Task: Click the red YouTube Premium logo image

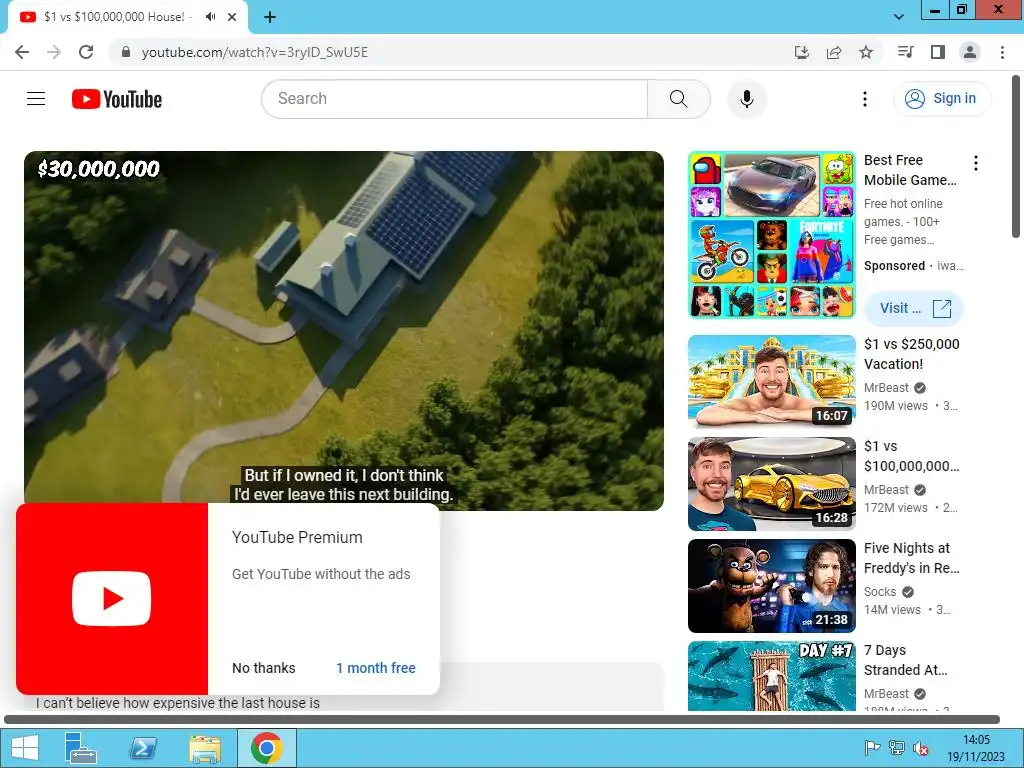Action: click(x=112, y=598)
